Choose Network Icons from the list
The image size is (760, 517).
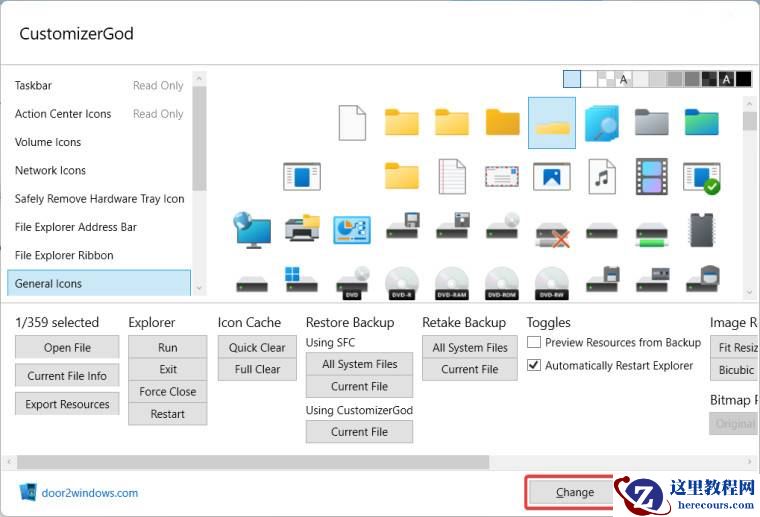(99, 171)
